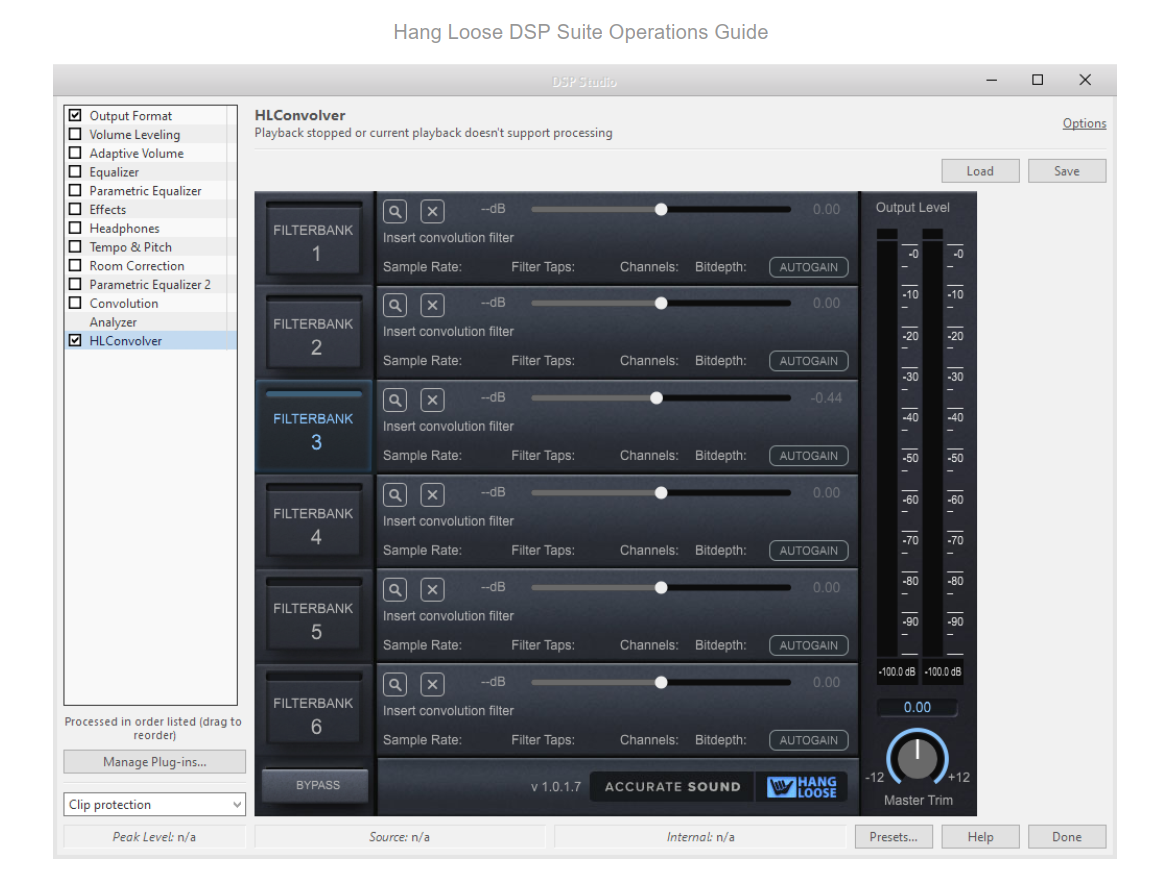
Task: Click the X clear icon in Filterbank 1
Action: (x=432, y=211)
